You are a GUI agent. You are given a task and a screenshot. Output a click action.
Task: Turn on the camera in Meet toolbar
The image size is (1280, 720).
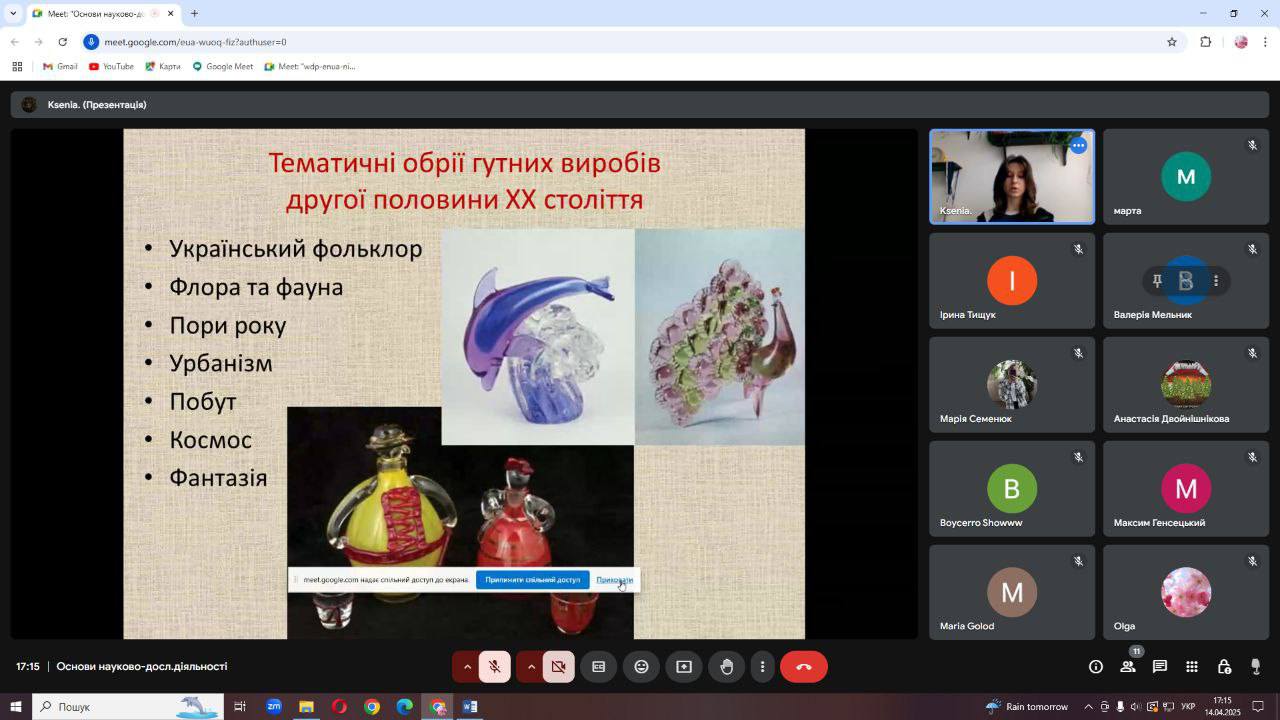(x=559, y=667)
